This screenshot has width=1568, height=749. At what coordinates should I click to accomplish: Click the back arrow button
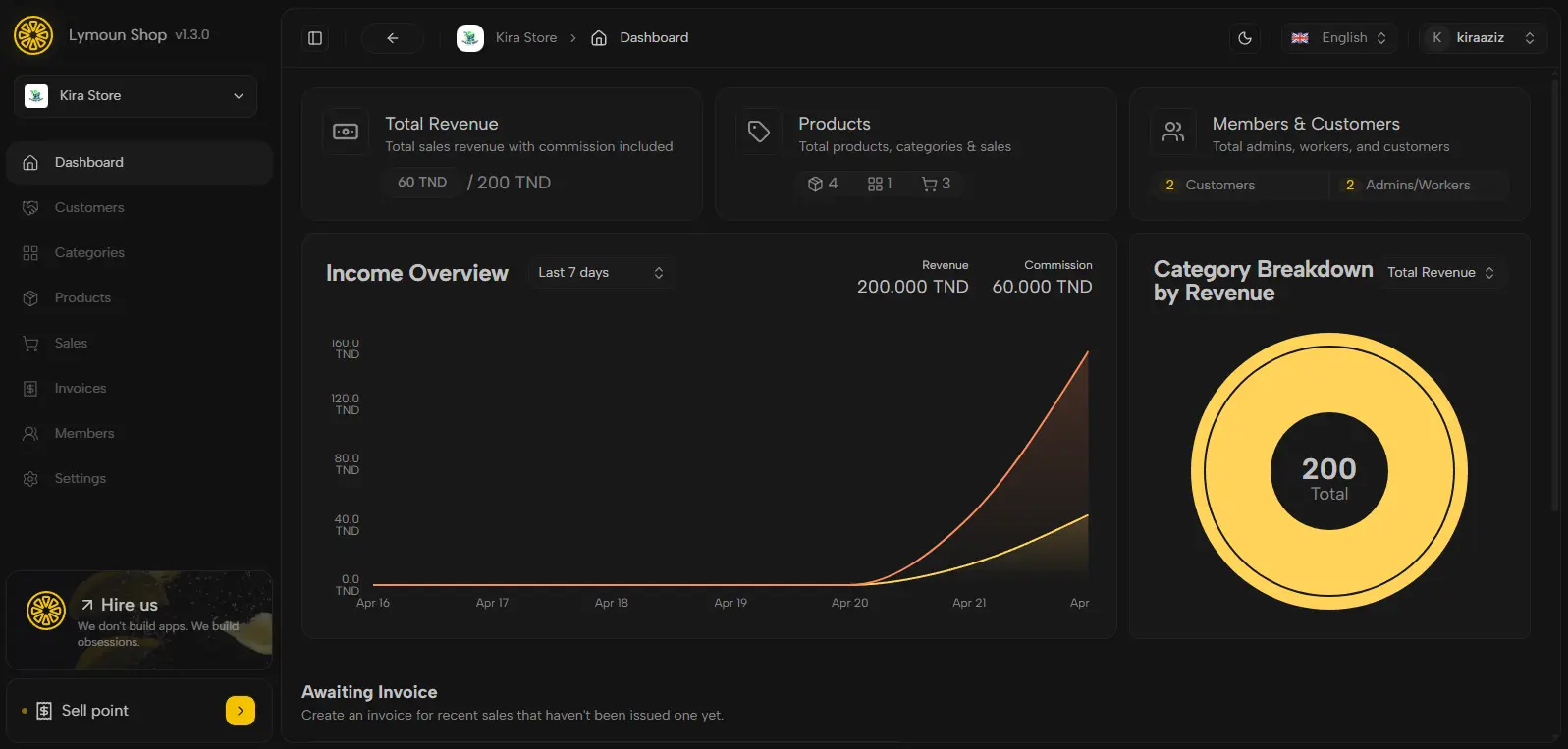point(392,38)
